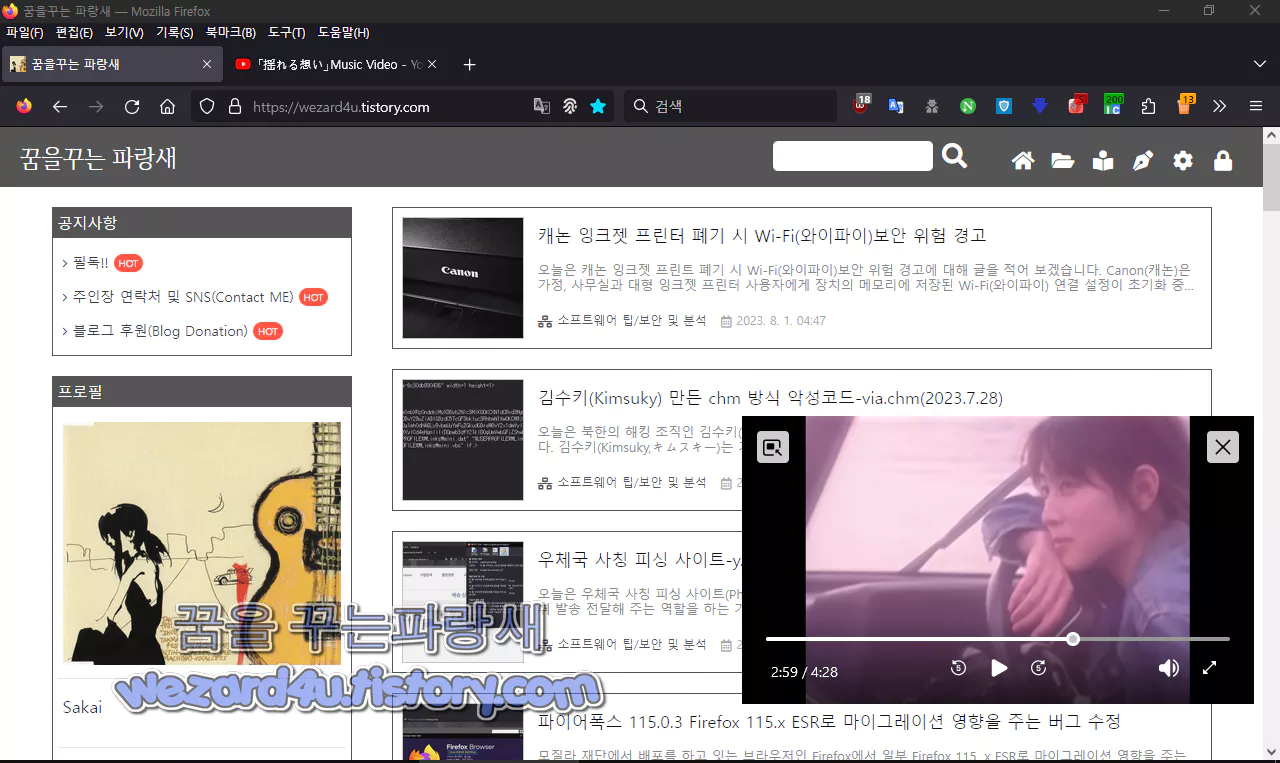This screenshot has height=763, width=1280.
Task: Open the red extension icon with badge 5
Action: (x=1077, y=105)
